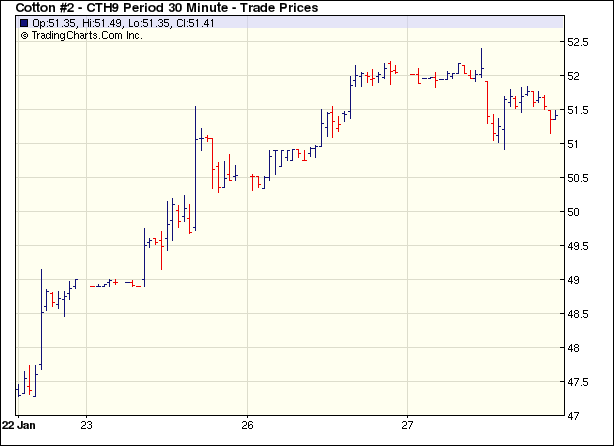
Task: Click the 49 price axis label
Action: coord(574,281)
